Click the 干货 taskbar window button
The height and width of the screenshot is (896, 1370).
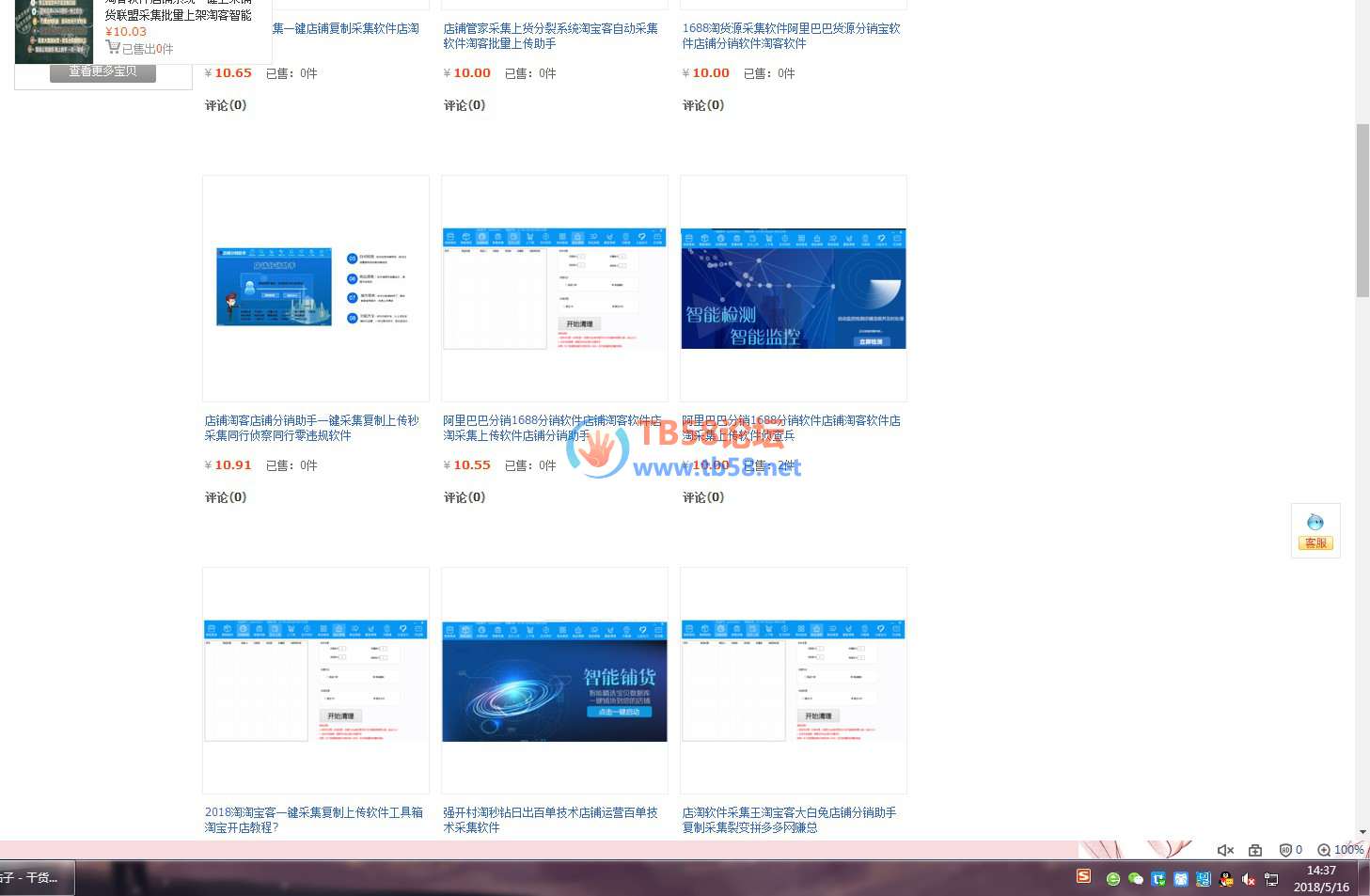(36, 878)
